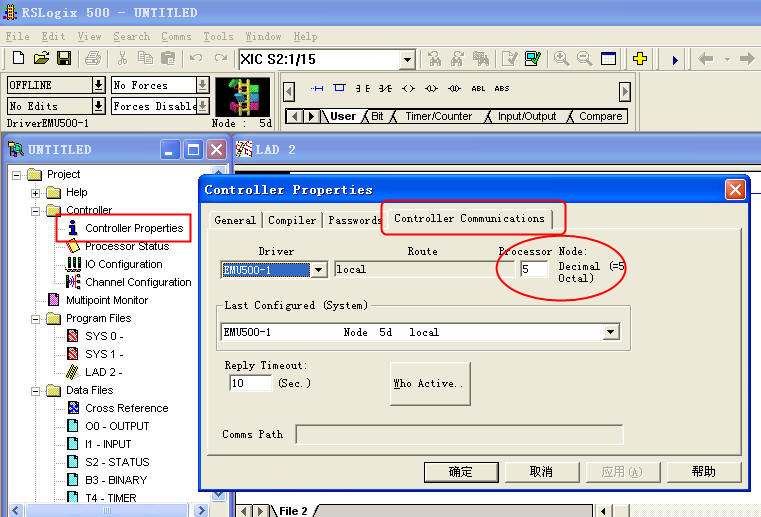Insert a new rung from instruction bar
Screen dimensions: 761x517
[x=317, y=88]
